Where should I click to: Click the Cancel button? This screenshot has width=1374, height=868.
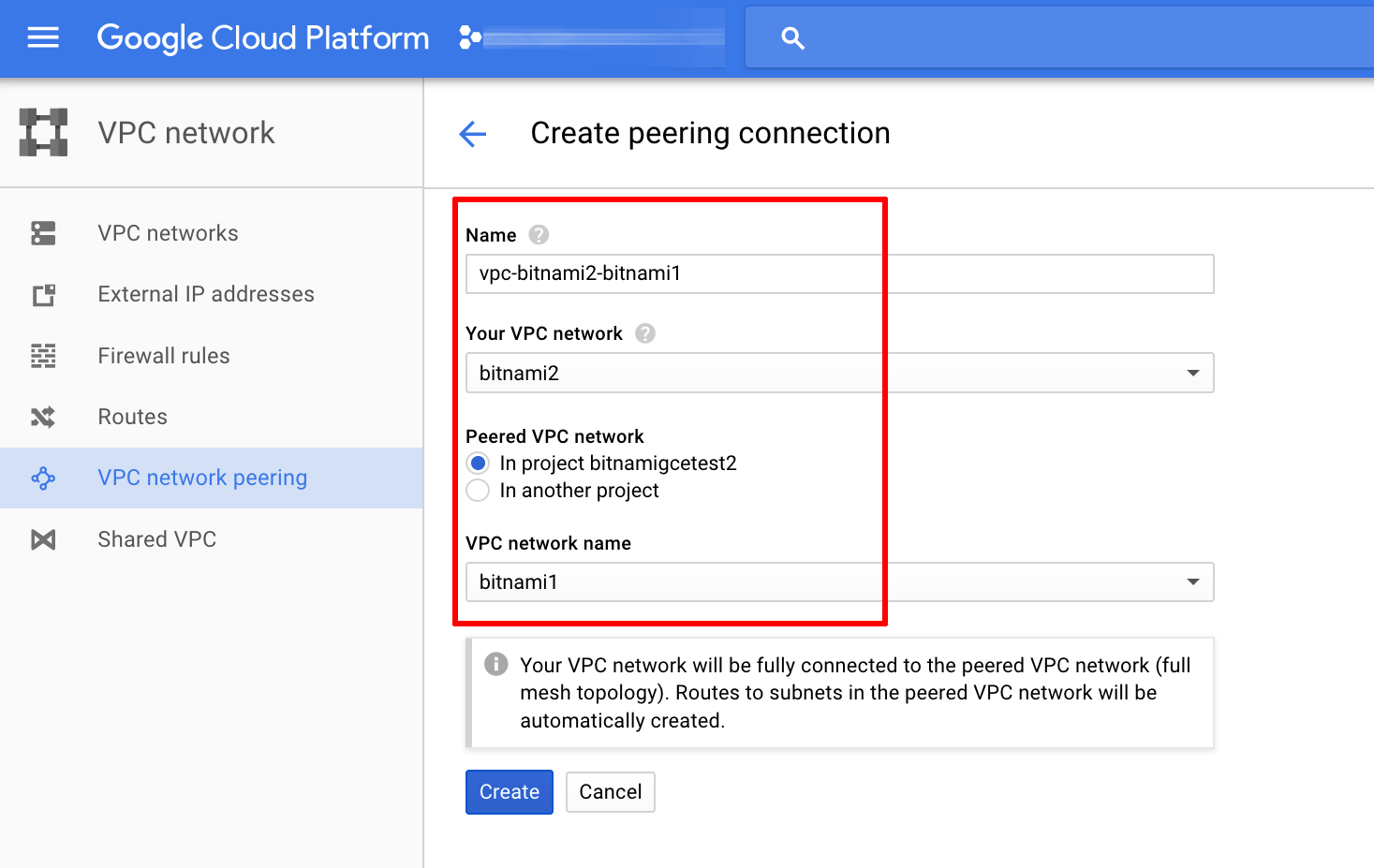click(611, 792)
